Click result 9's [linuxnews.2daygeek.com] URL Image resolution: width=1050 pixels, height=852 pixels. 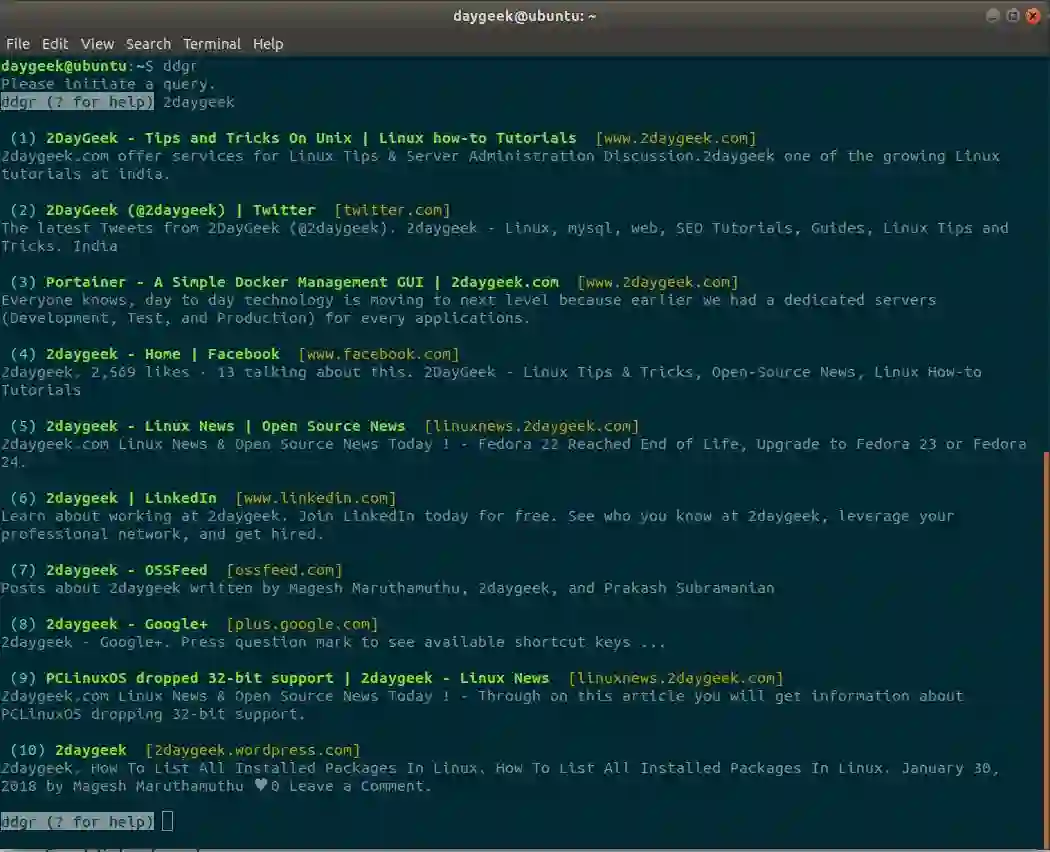[676, 678]
